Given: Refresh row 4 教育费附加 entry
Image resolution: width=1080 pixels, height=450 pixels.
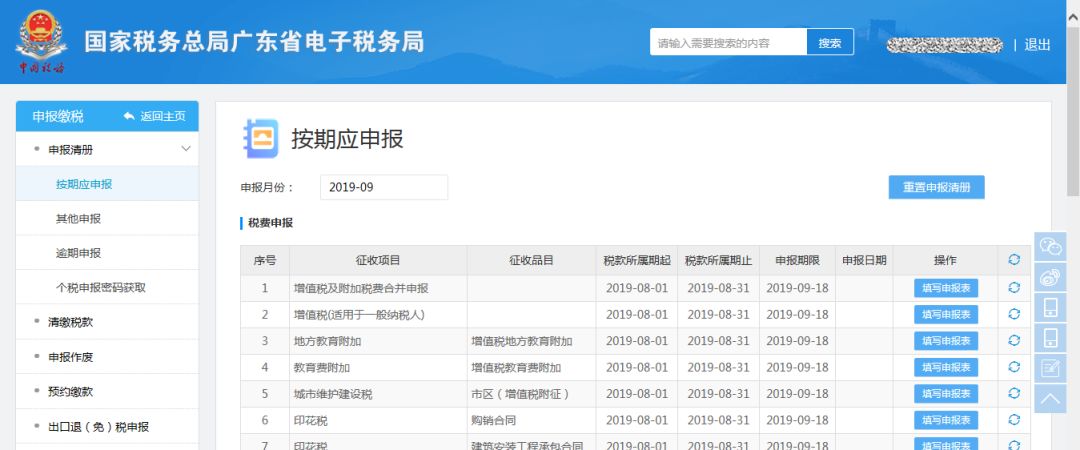Looking at the screenshot, I should point(1014,367).
